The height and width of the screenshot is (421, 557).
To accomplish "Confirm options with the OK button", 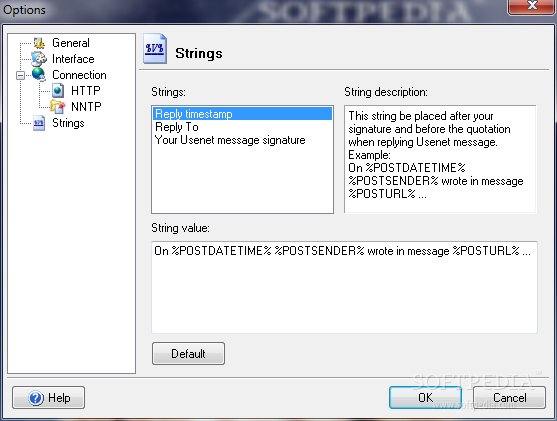I will [425, 398].
